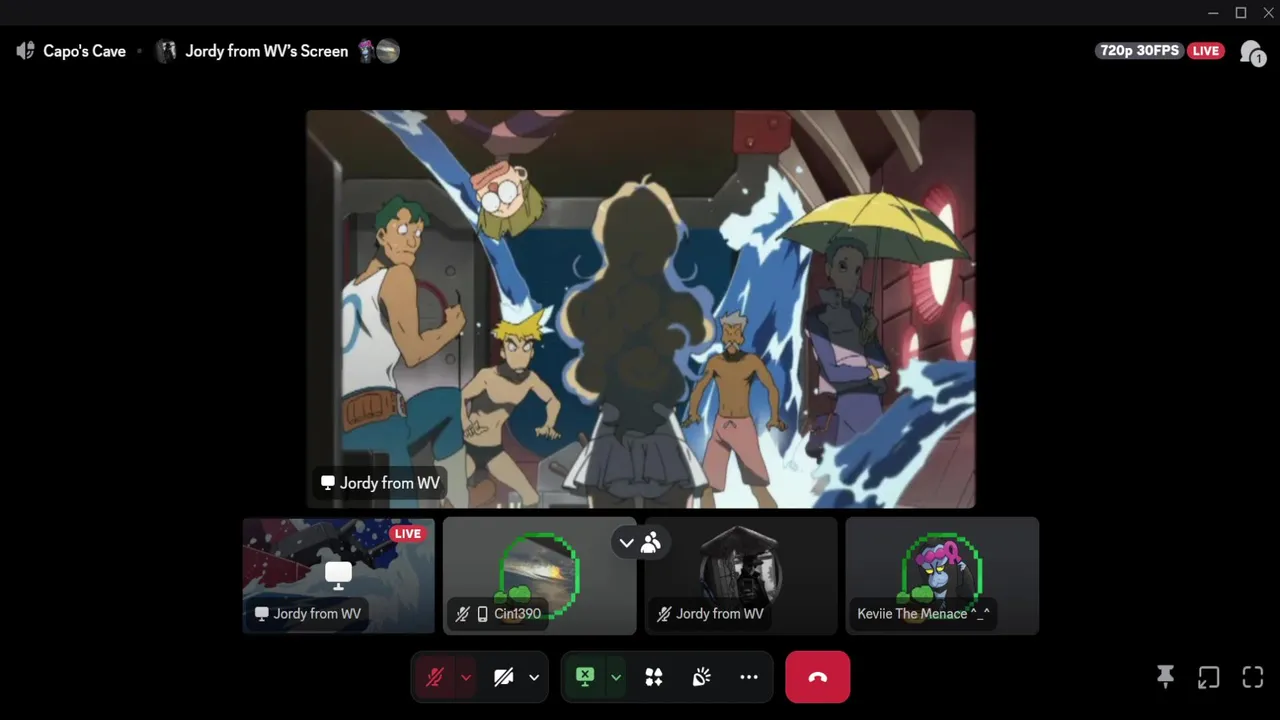Select the Cin1390 participant tile
1280x720 pixels.
click(x=540, y=576)
